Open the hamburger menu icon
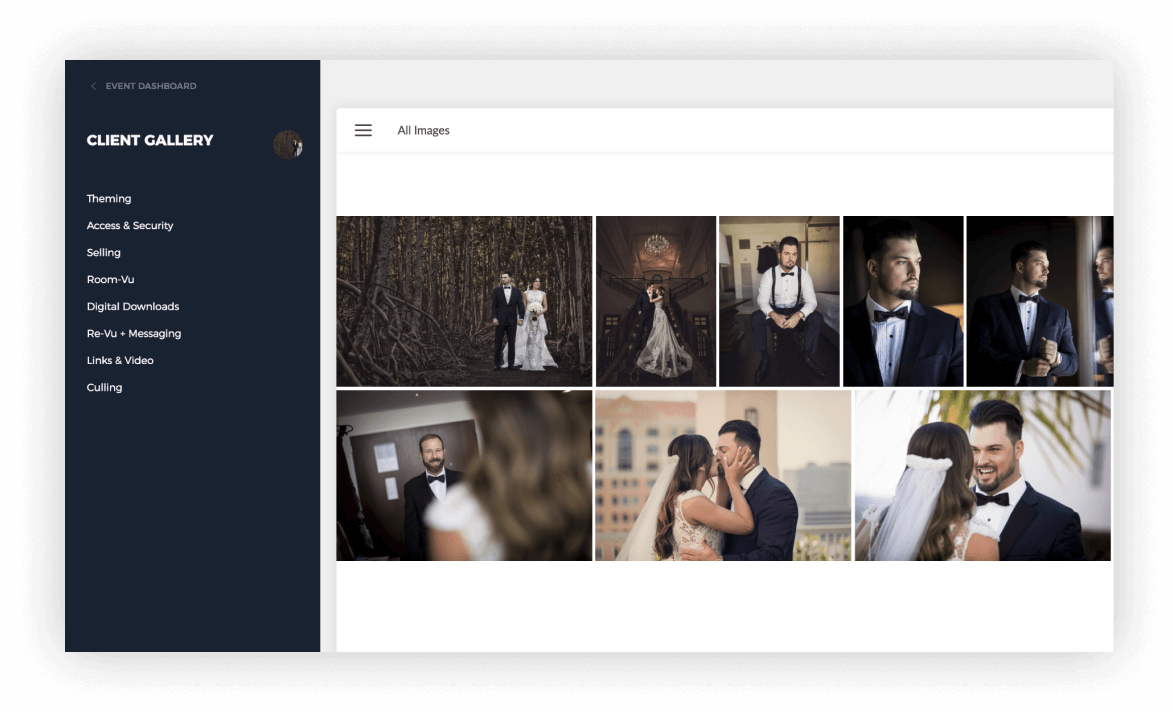The width and height of the screenshot is (1173, 712). coord(363,130)
